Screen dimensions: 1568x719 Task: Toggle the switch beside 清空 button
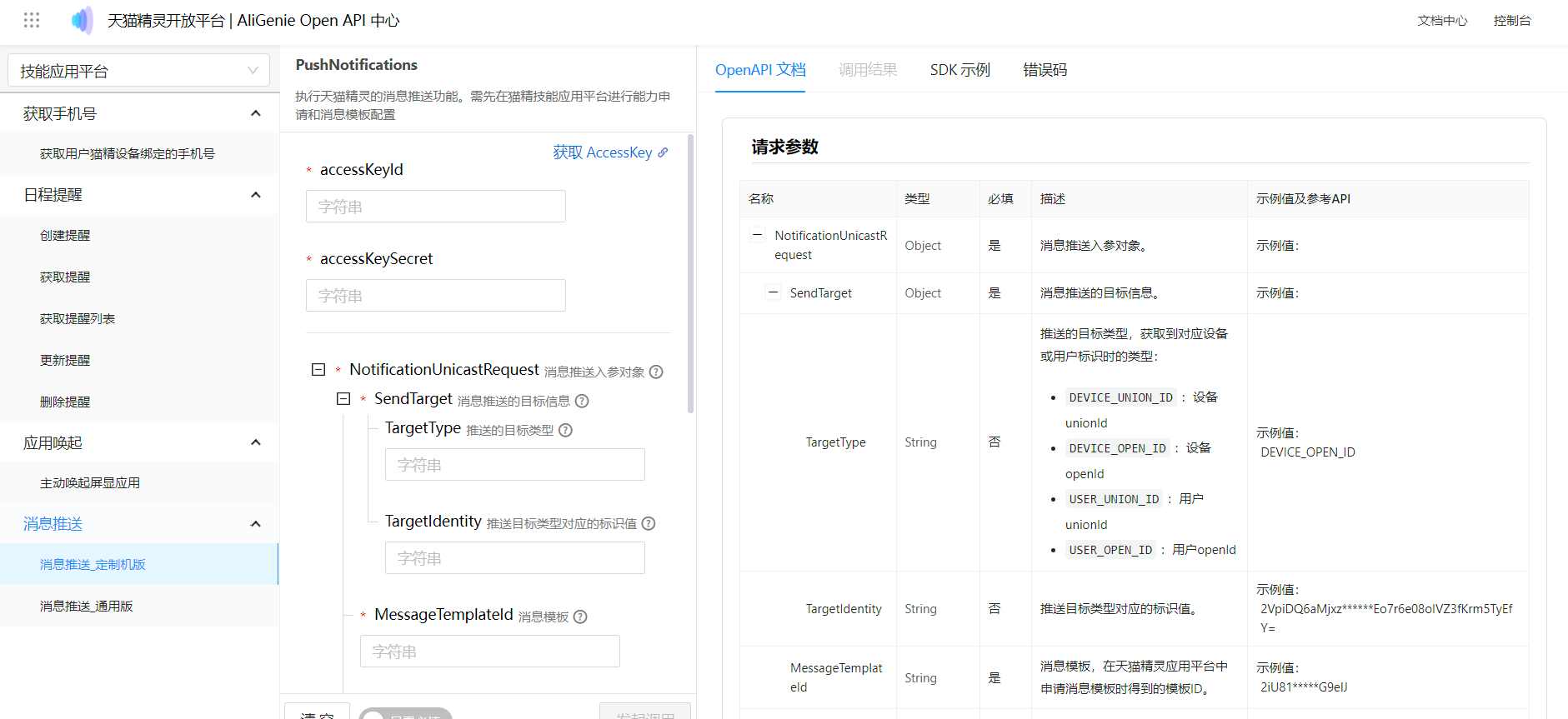[x=405, y=715]
